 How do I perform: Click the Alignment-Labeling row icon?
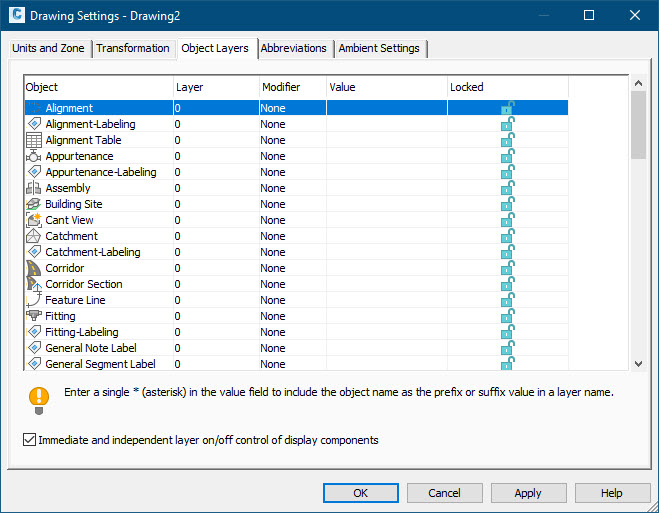coord(34,124)
